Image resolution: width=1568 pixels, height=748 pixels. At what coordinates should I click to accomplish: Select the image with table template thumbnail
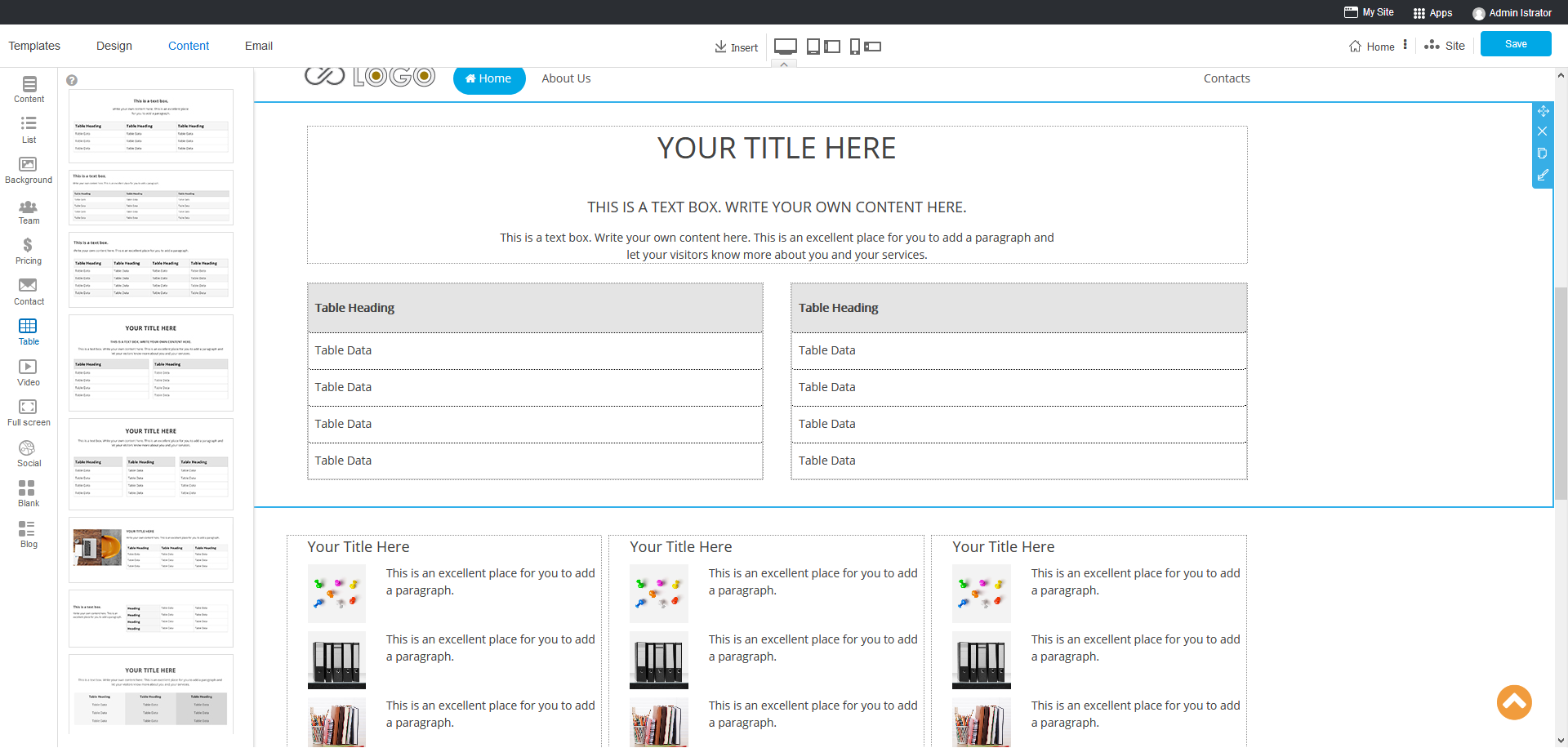point(151,549)
